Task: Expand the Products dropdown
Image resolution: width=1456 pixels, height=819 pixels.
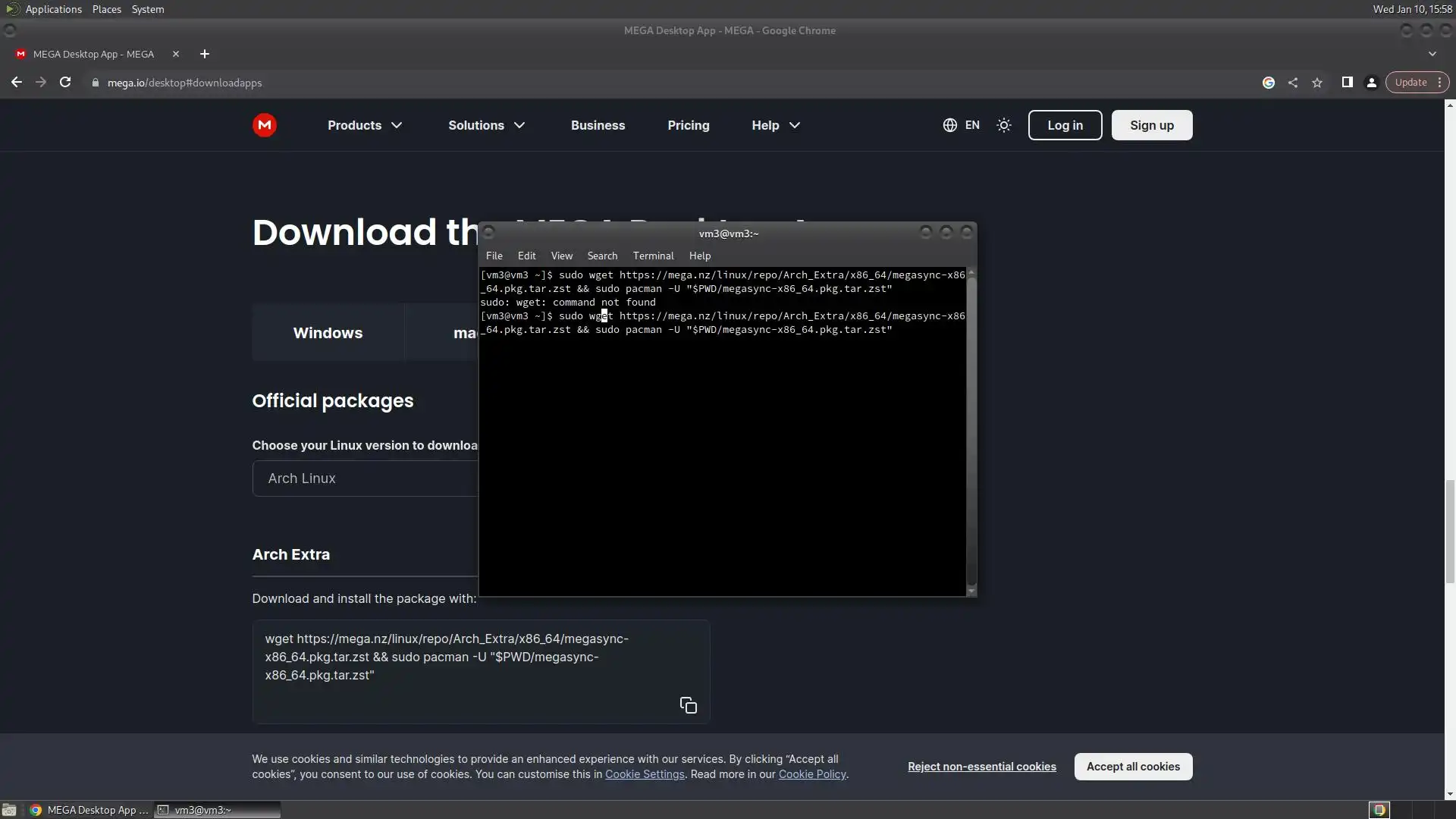Action: (365, 125)
